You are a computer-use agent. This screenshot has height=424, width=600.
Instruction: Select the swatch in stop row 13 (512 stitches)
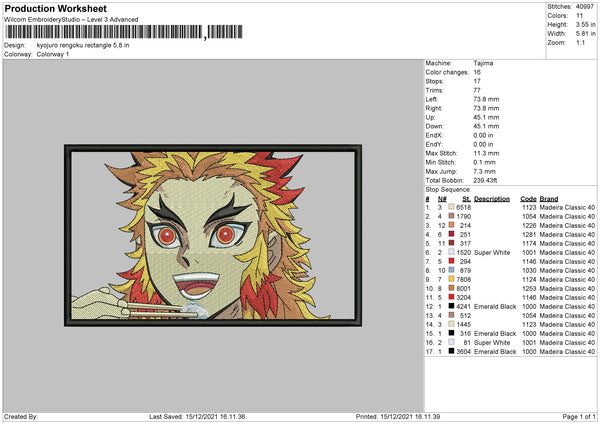tap(451, 315)
